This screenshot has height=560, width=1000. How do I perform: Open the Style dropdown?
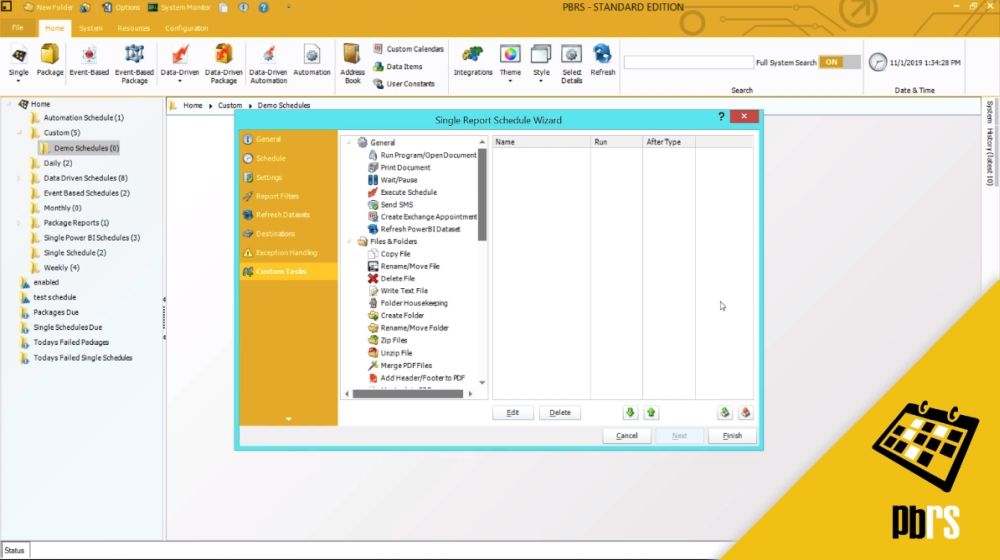click(541, 63)
